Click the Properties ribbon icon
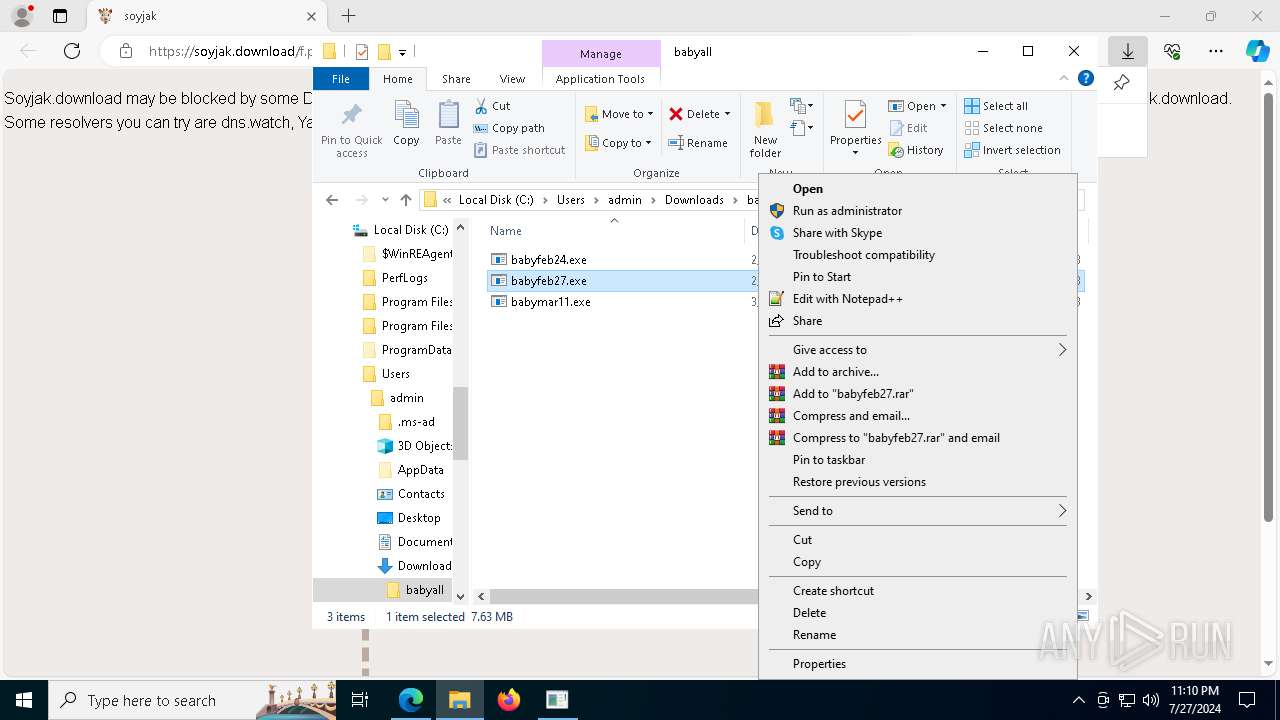The image size is (1280, 720). click(x=854, y=114)
